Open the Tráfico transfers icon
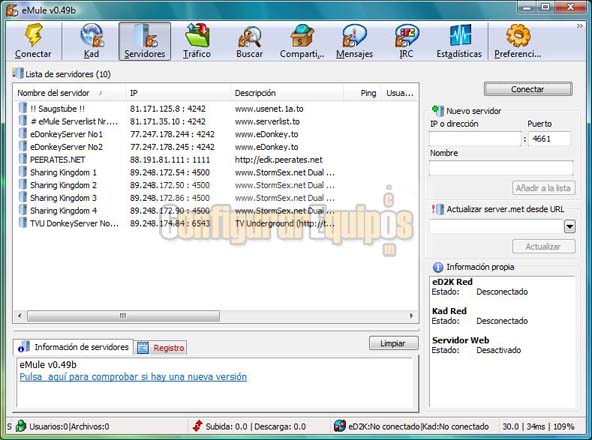 [197, 35]
